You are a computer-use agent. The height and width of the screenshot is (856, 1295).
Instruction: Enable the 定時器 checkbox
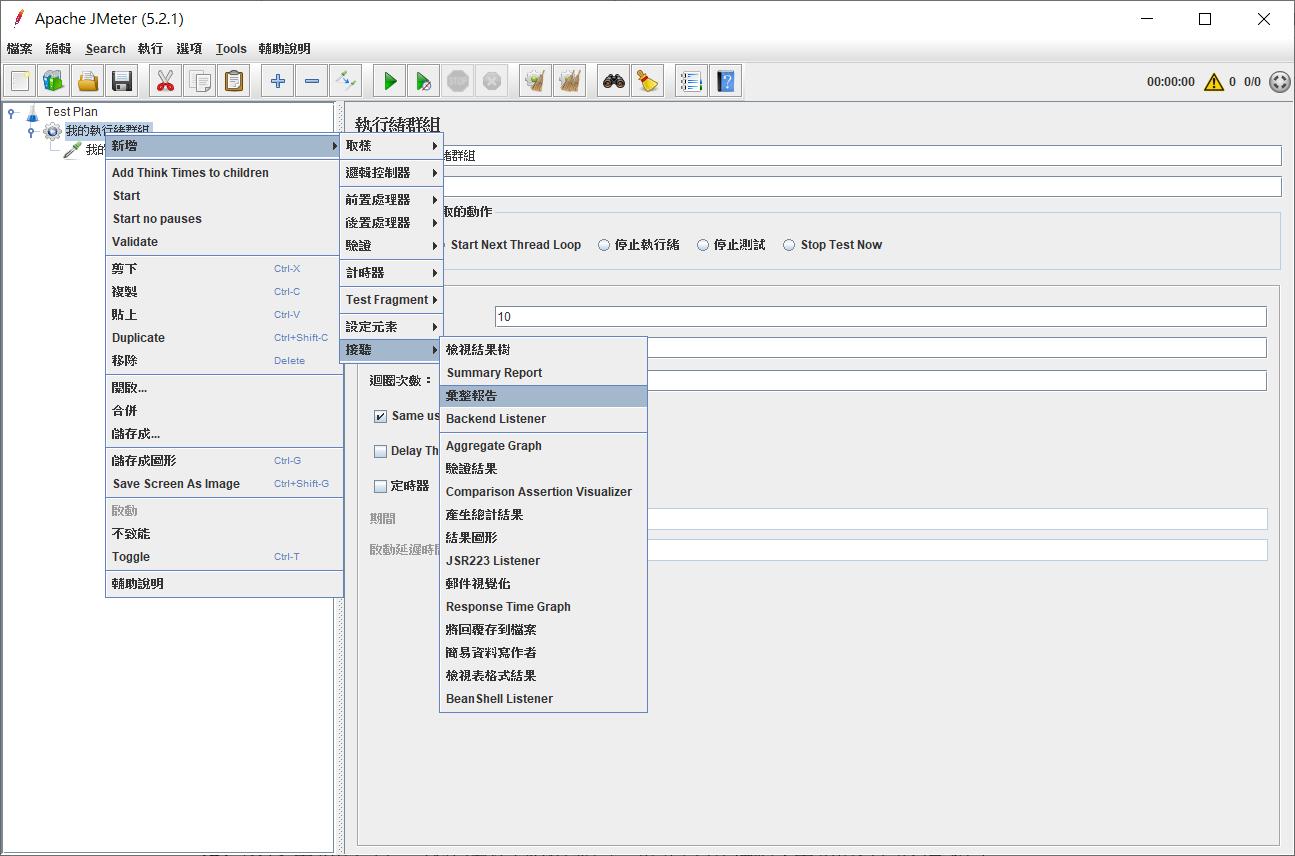(380, 486)
